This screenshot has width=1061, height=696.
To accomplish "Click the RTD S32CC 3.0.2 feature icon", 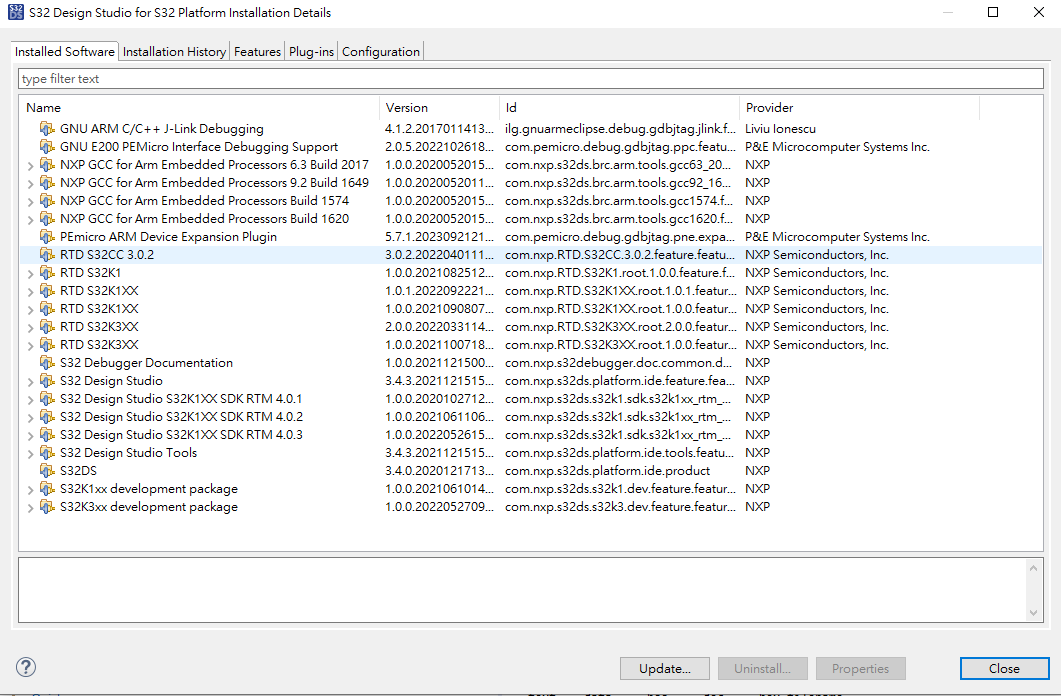I will coord(47,254).
